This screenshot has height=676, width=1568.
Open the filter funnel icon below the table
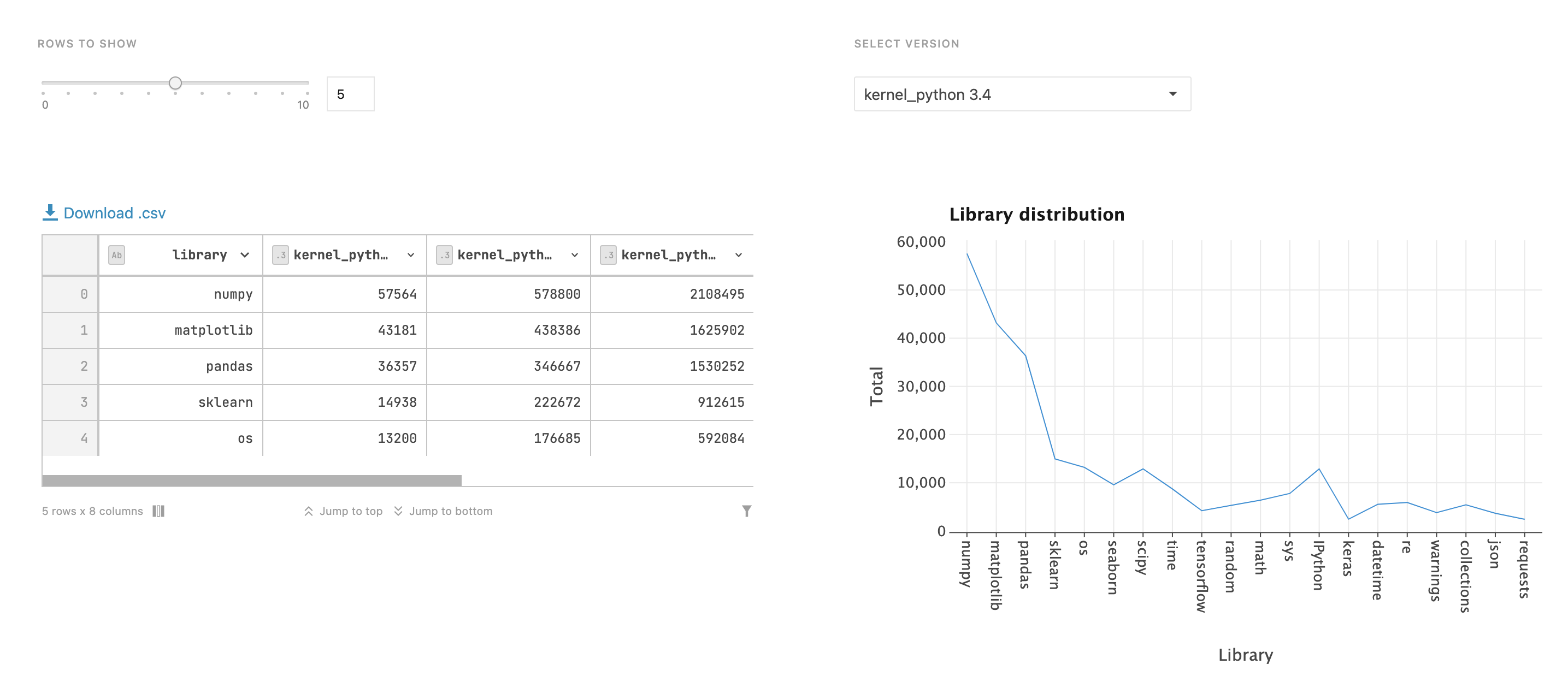[x=747, y=511]
